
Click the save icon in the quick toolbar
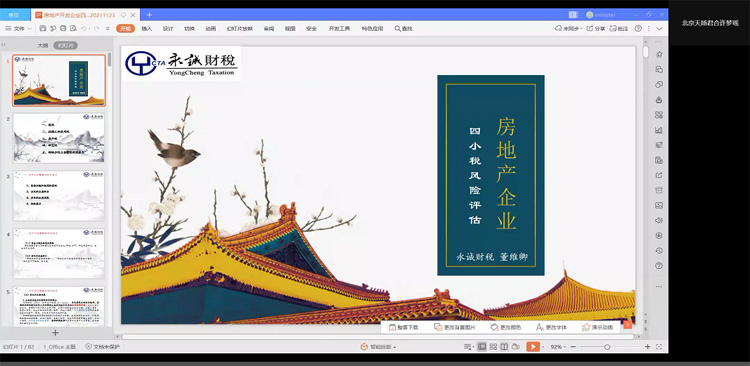coord(43,29)
